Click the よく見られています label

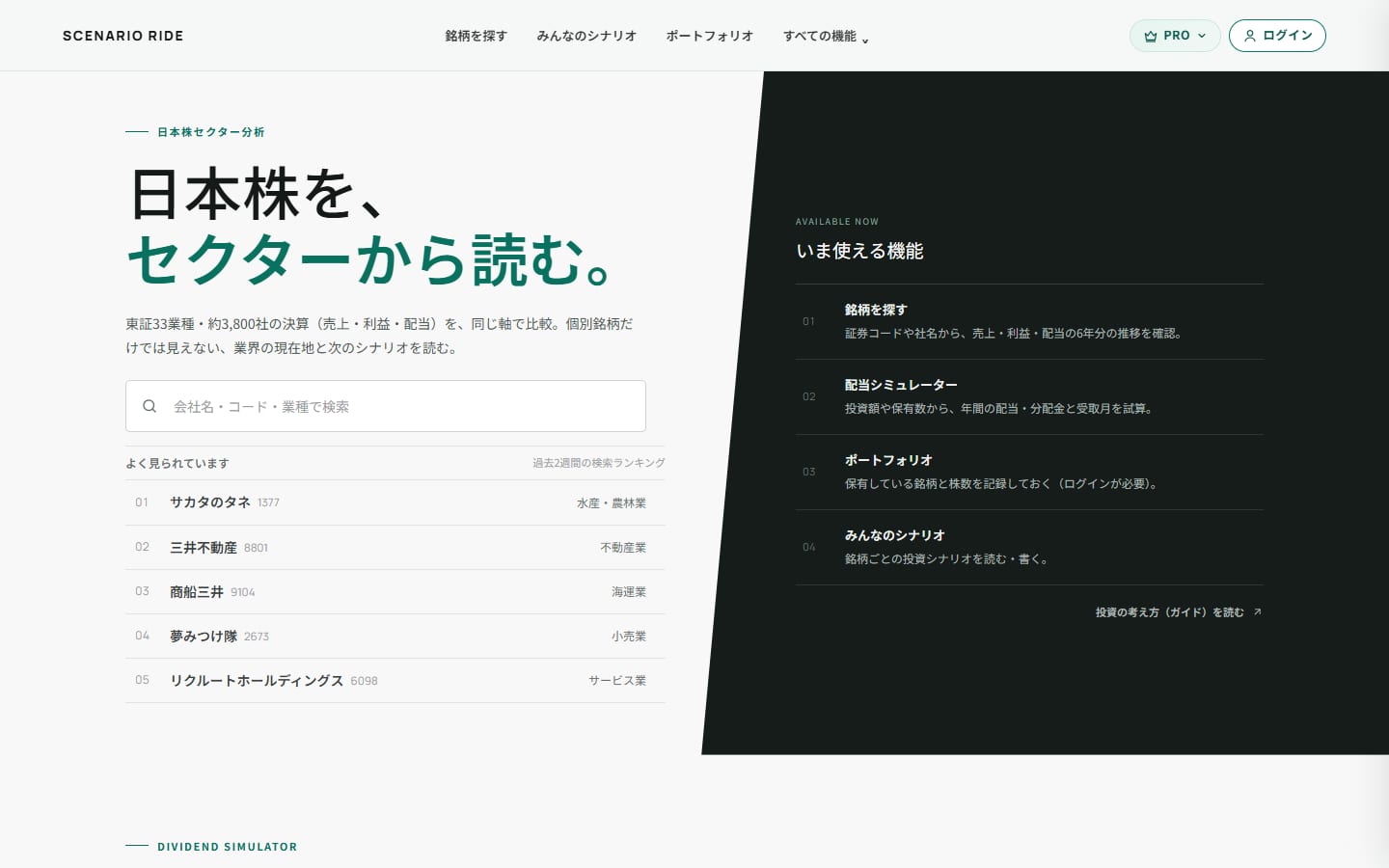click(x=177, y=463)
